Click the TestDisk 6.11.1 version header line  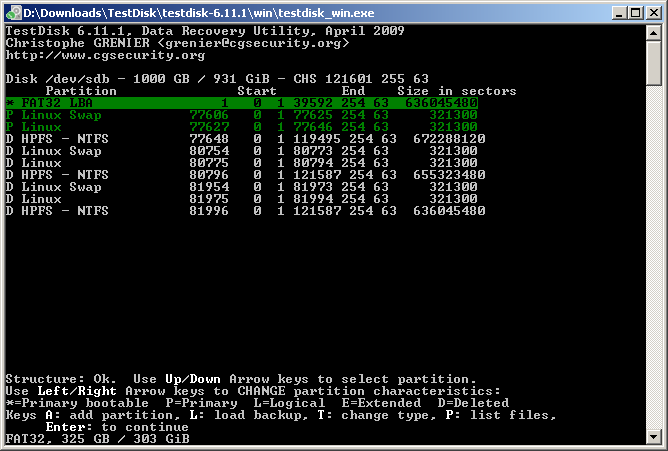pyautogui.click(x=205, y=31)
